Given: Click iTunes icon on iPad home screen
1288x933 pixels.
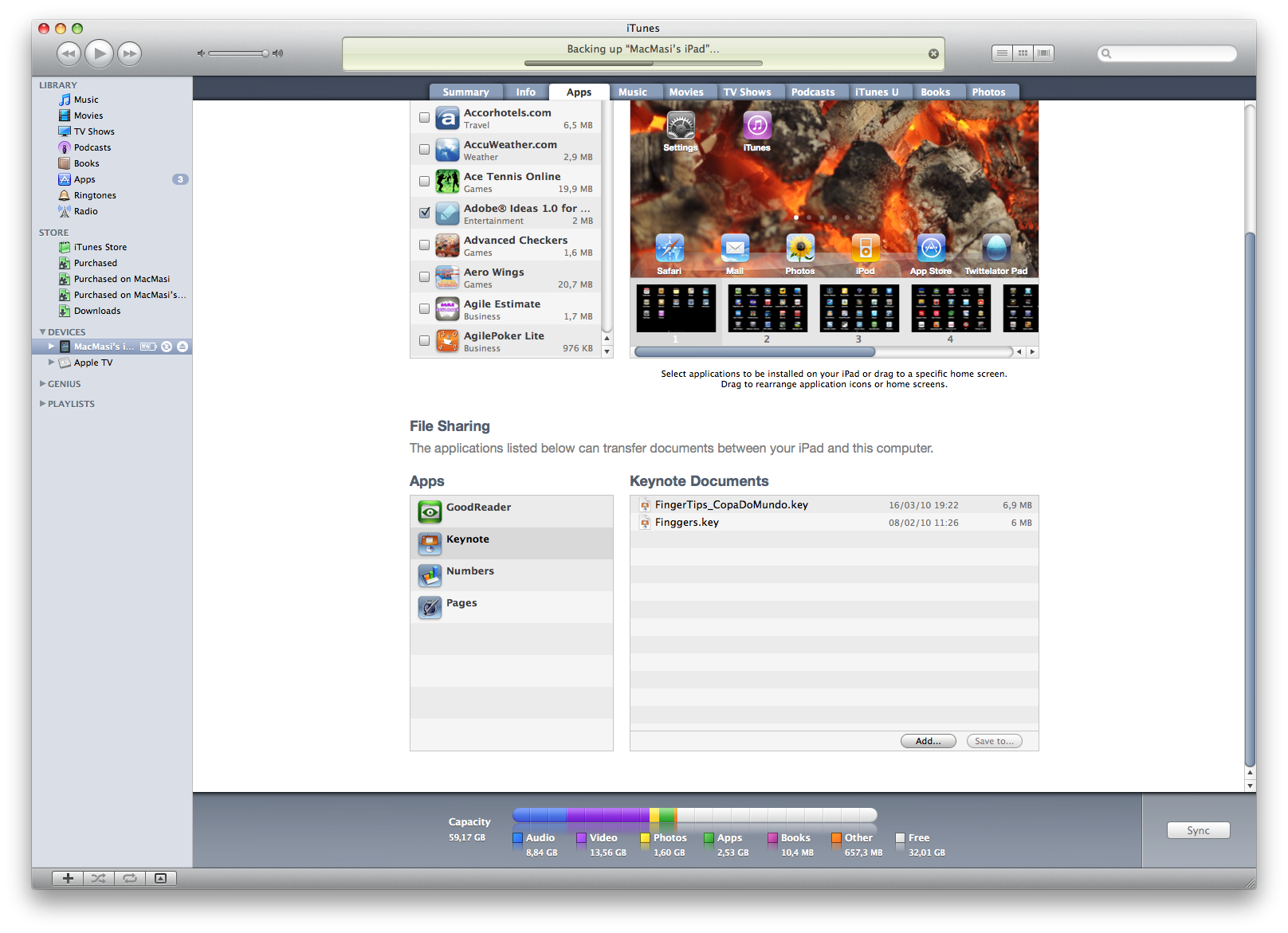Looking at the screenshot, I should [756, 125].
